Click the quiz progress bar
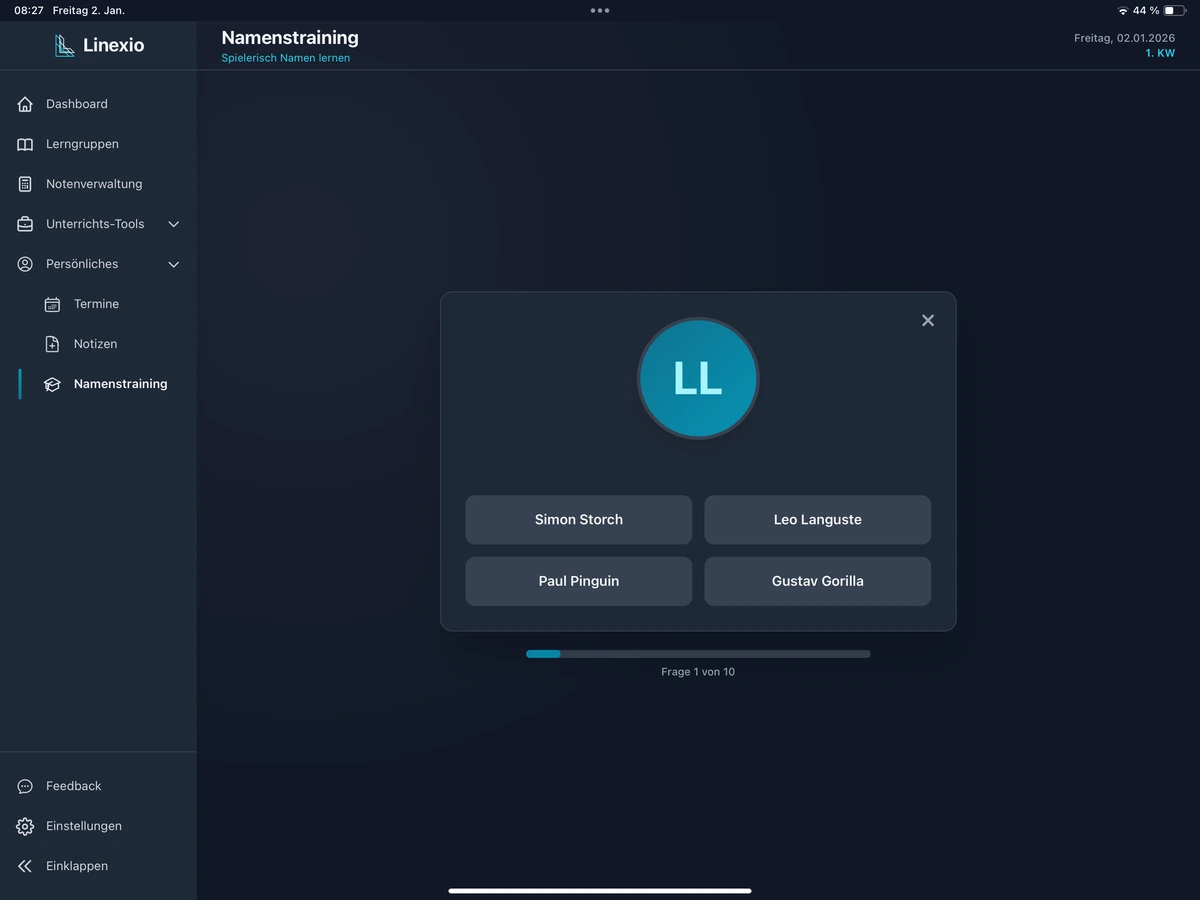The height and width of the screenshot is (900, 1200). [x=698, y=654]
